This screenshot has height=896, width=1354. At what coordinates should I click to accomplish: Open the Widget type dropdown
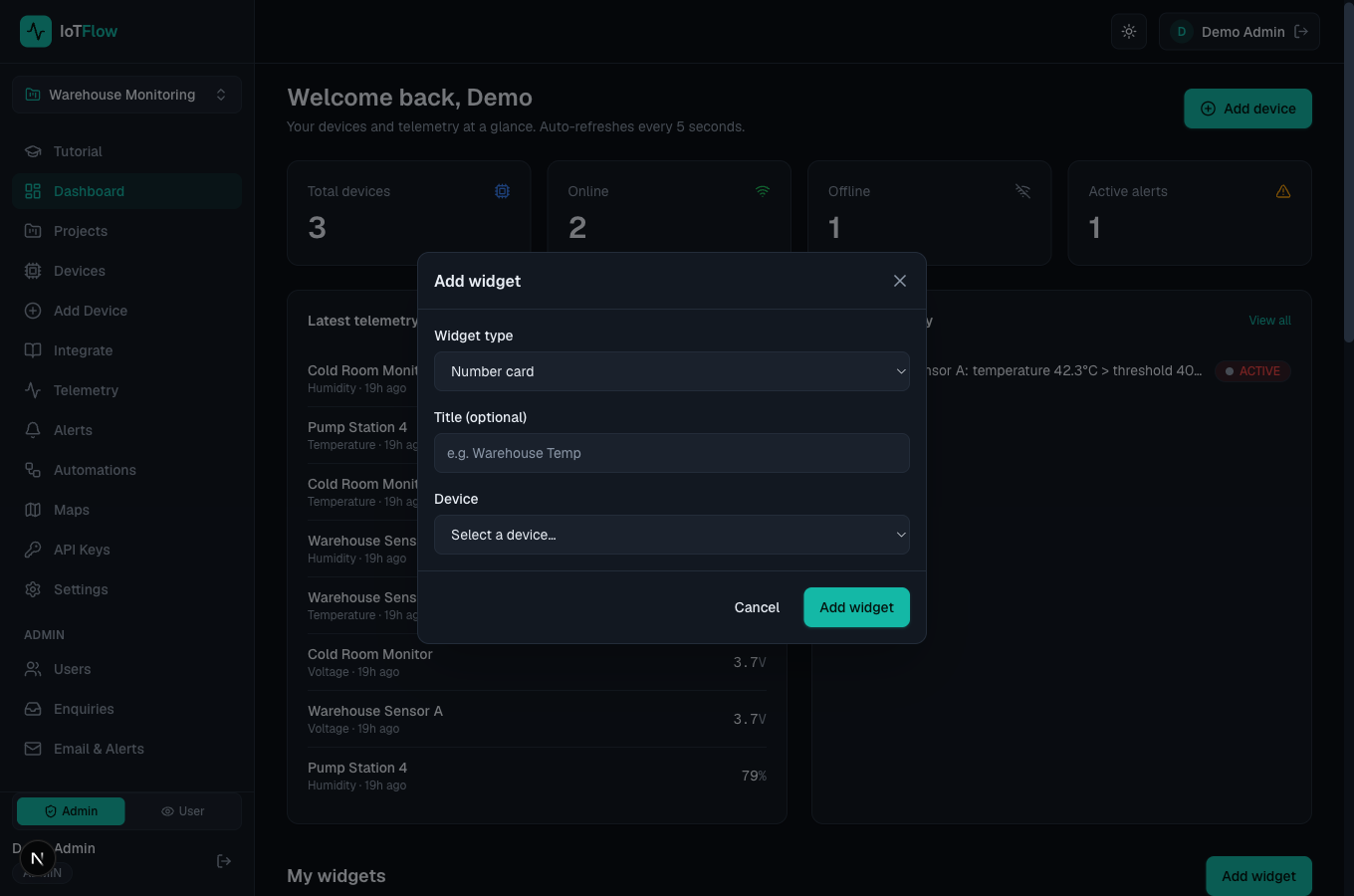pyautogui.click(x=672, y=371)
